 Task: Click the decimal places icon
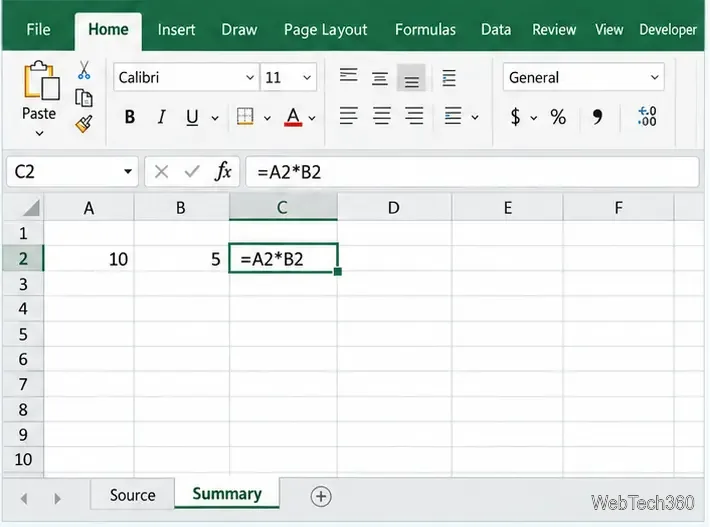[647, 116]
